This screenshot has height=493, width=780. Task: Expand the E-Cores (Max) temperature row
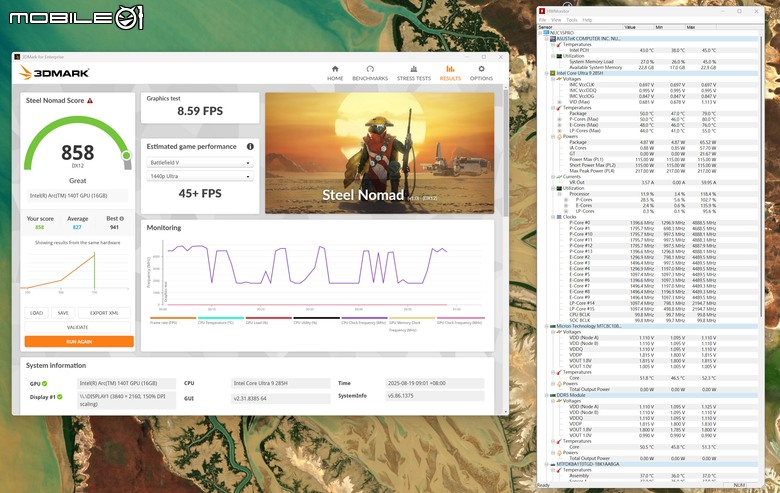559,125
